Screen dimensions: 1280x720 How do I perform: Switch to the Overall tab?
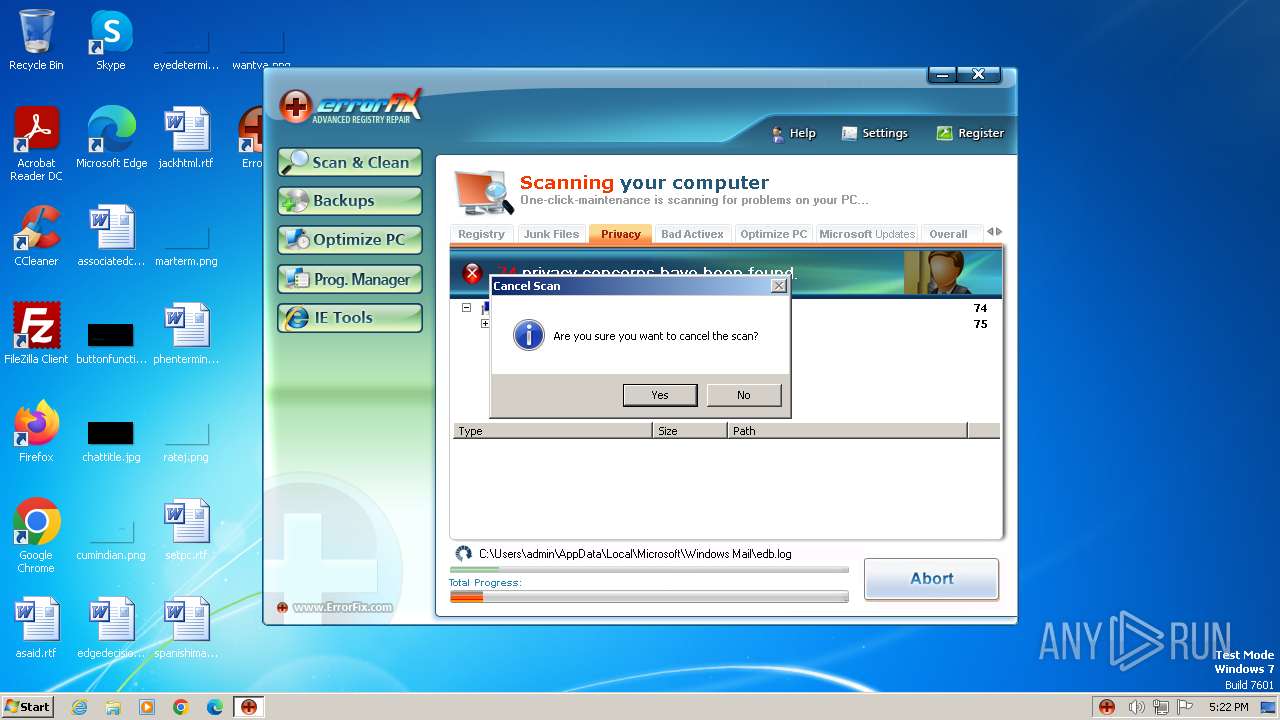pos(948,234)
